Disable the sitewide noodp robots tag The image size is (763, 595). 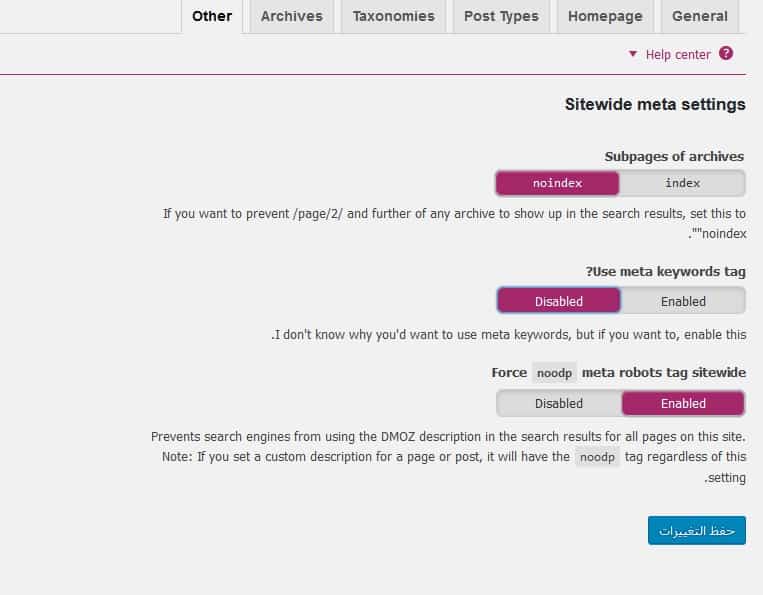pyautogui.click(x=558, y=404)
